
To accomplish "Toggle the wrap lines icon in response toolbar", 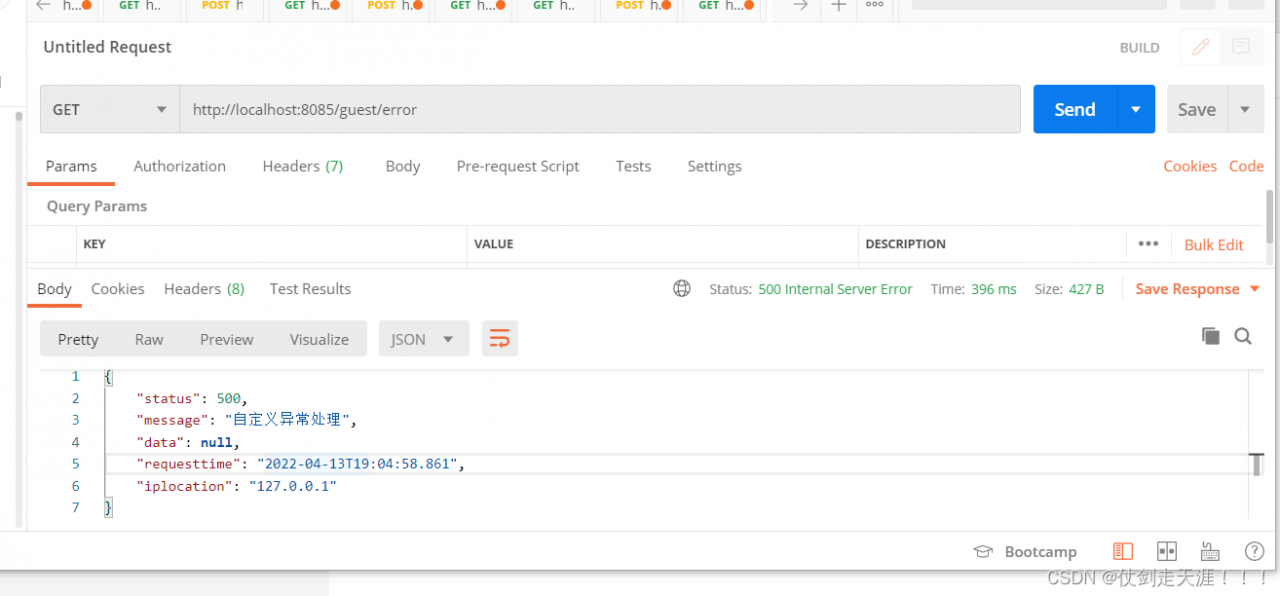I will (x=499, y=339).
